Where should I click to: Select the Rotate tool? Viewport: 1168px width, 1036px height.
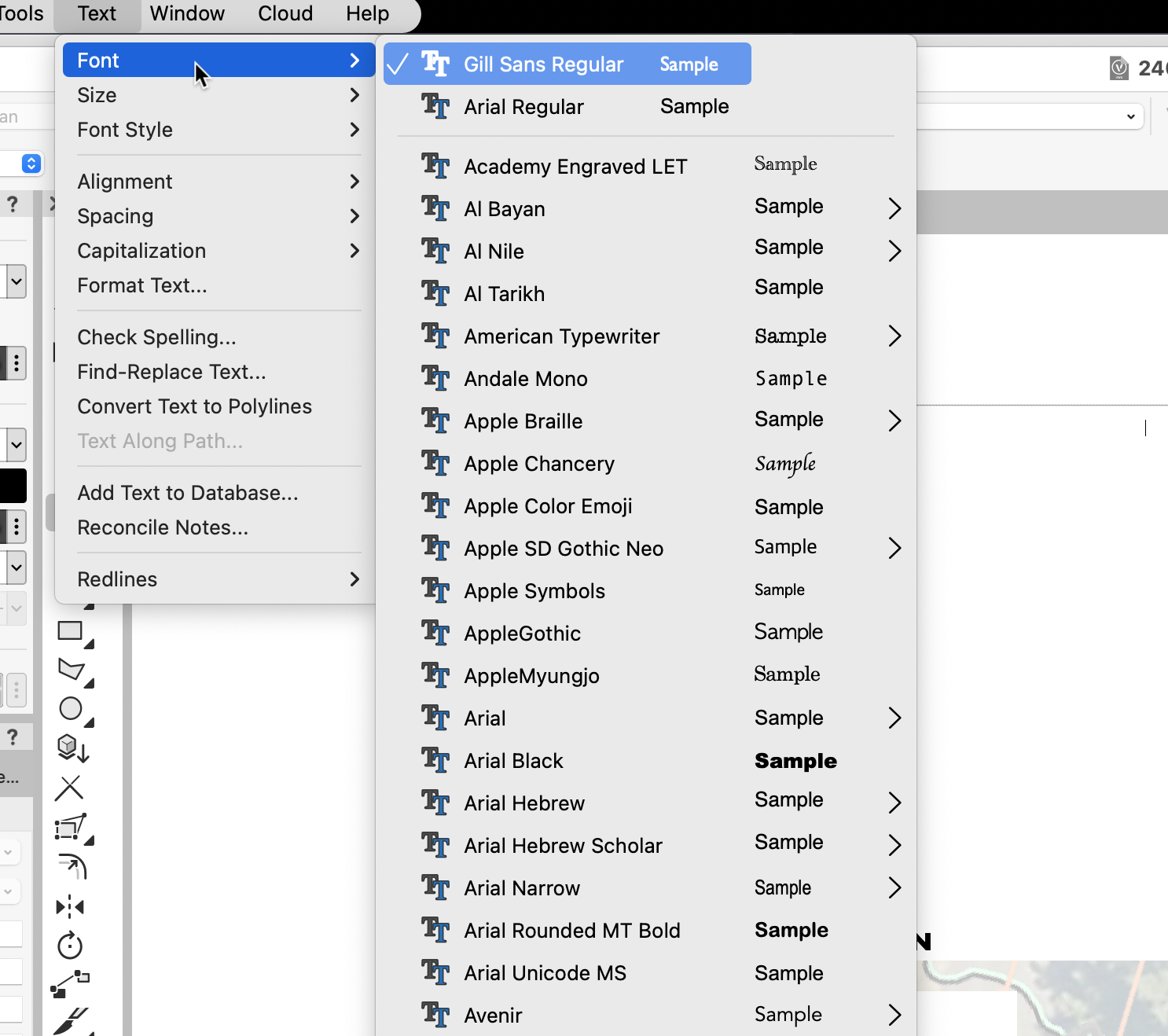click(70, 946)
